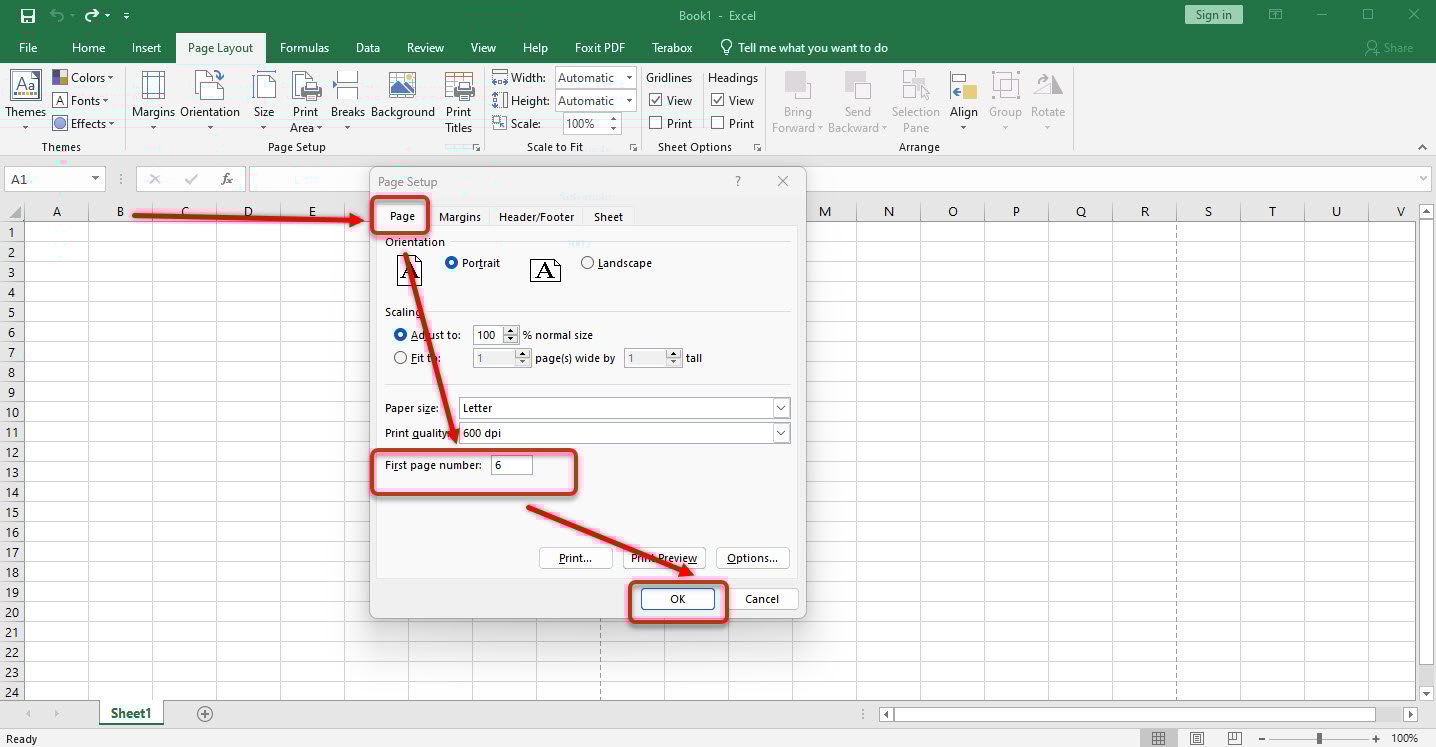Open the Foxit PDF tab
This screenshot has height=747, width=1436.
tap(600, 47)
